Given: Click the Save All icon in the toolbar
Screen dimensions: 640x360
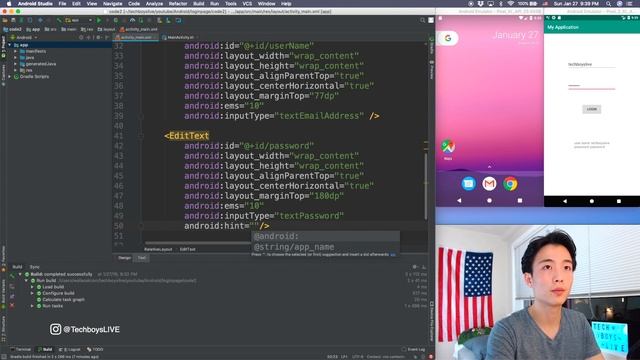Looking at the screenshot, I should pos(13,20).
